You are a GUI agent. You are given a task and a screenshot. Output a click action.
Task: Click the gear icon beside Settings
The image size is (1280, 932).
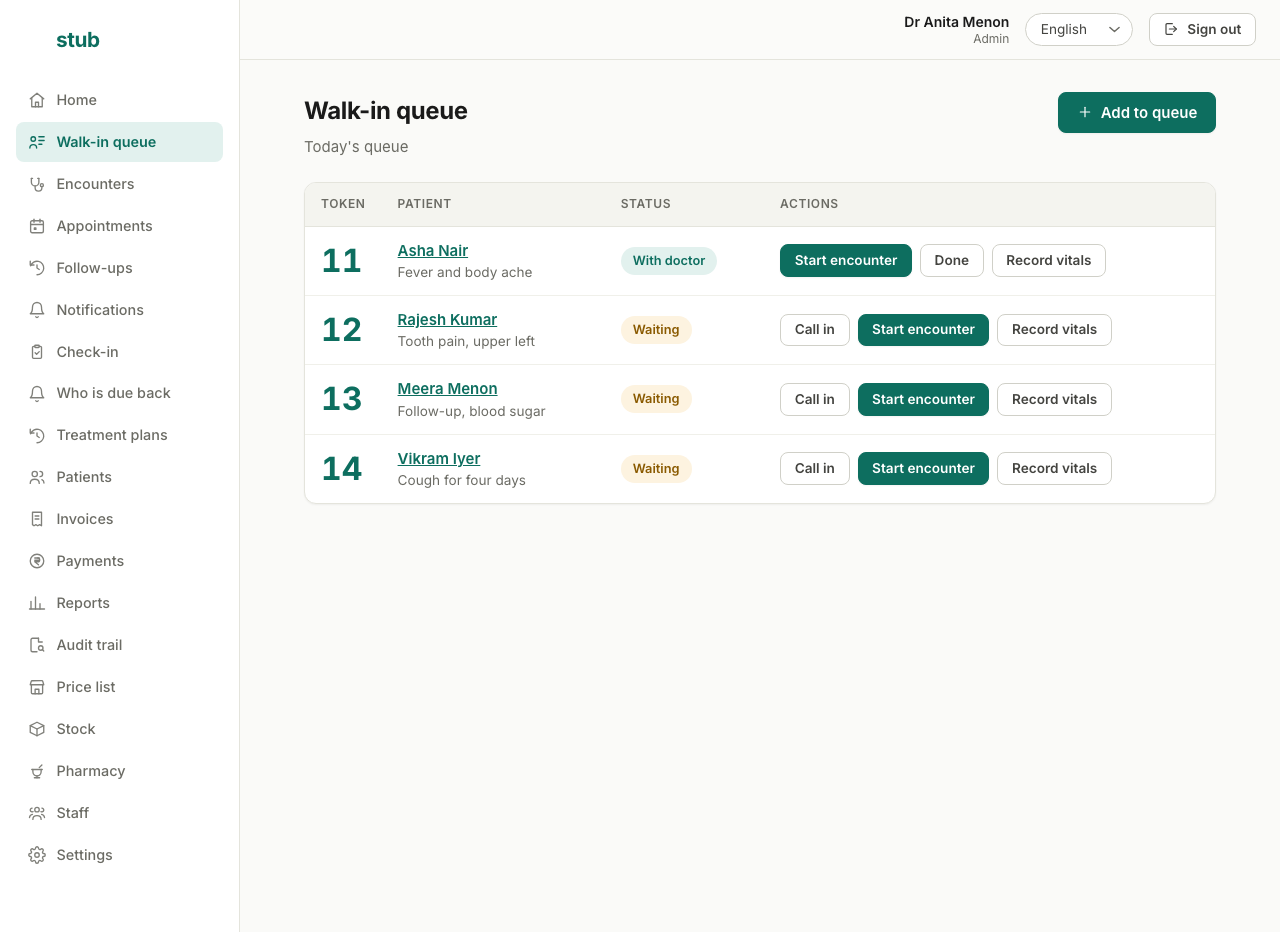[37, 855]
